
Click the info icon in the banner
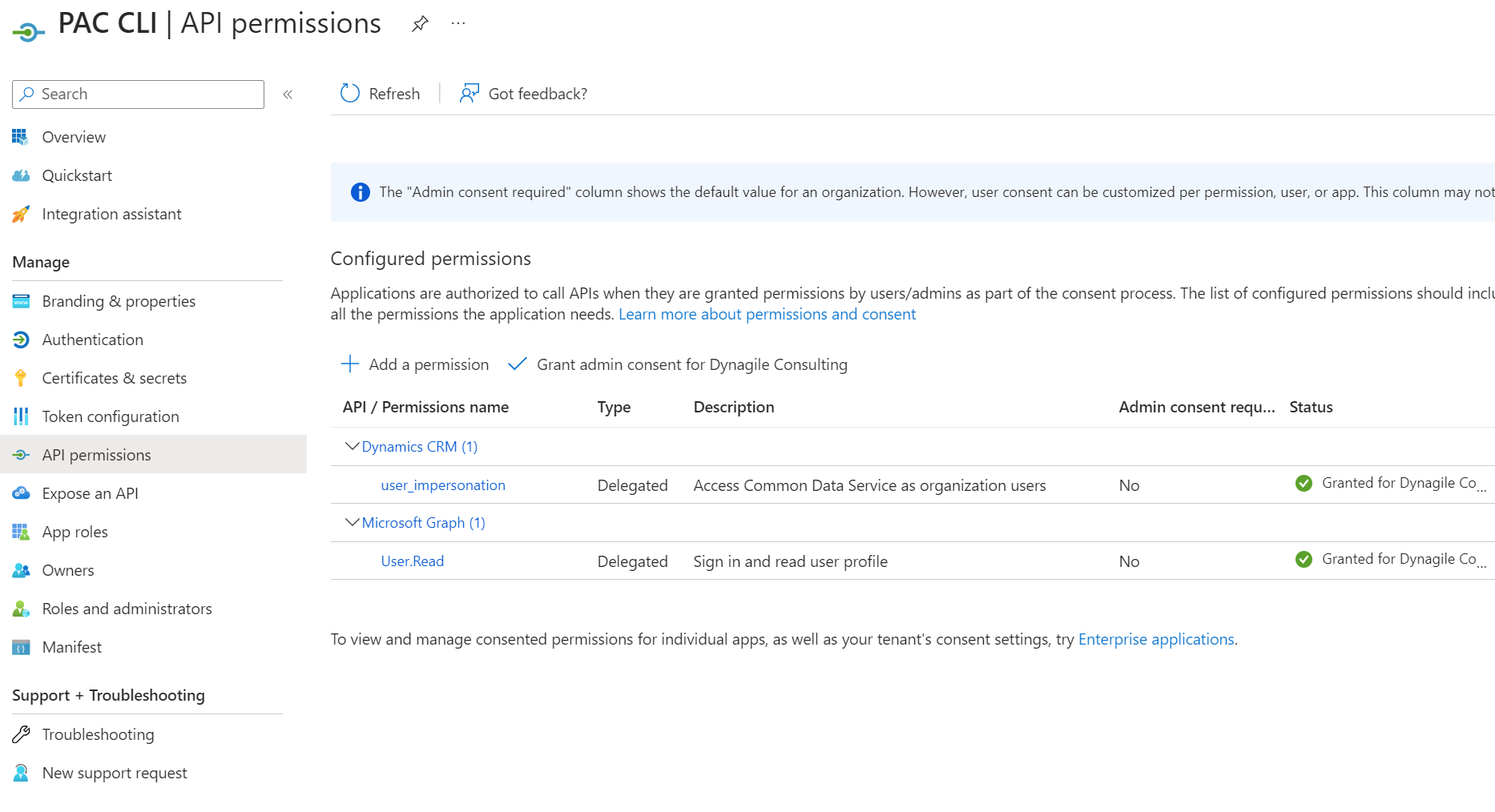(361, 192)
